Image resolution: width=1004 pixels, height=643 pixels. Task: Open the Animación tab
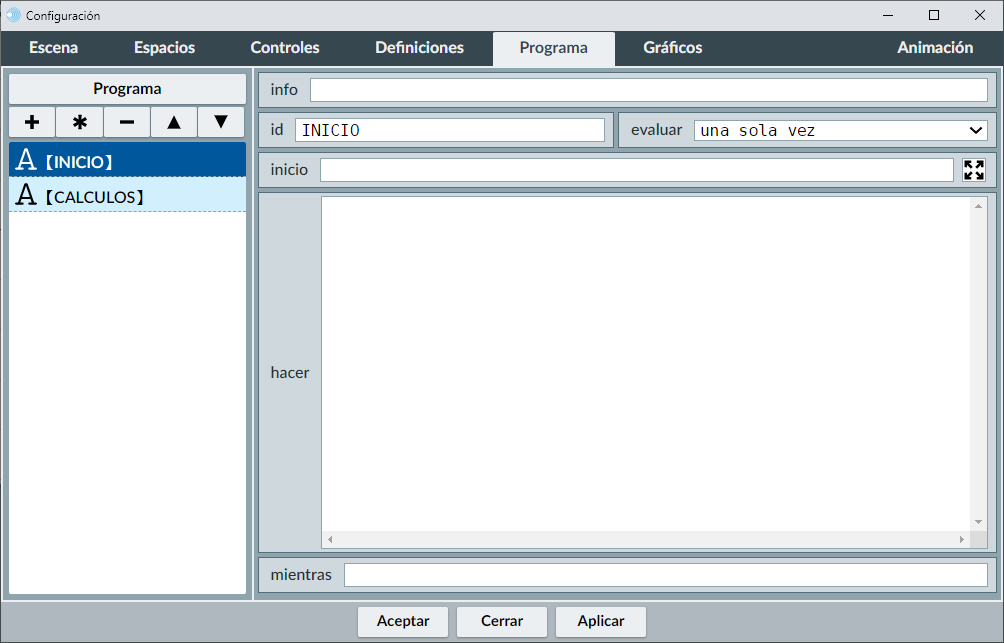(934, 48)
